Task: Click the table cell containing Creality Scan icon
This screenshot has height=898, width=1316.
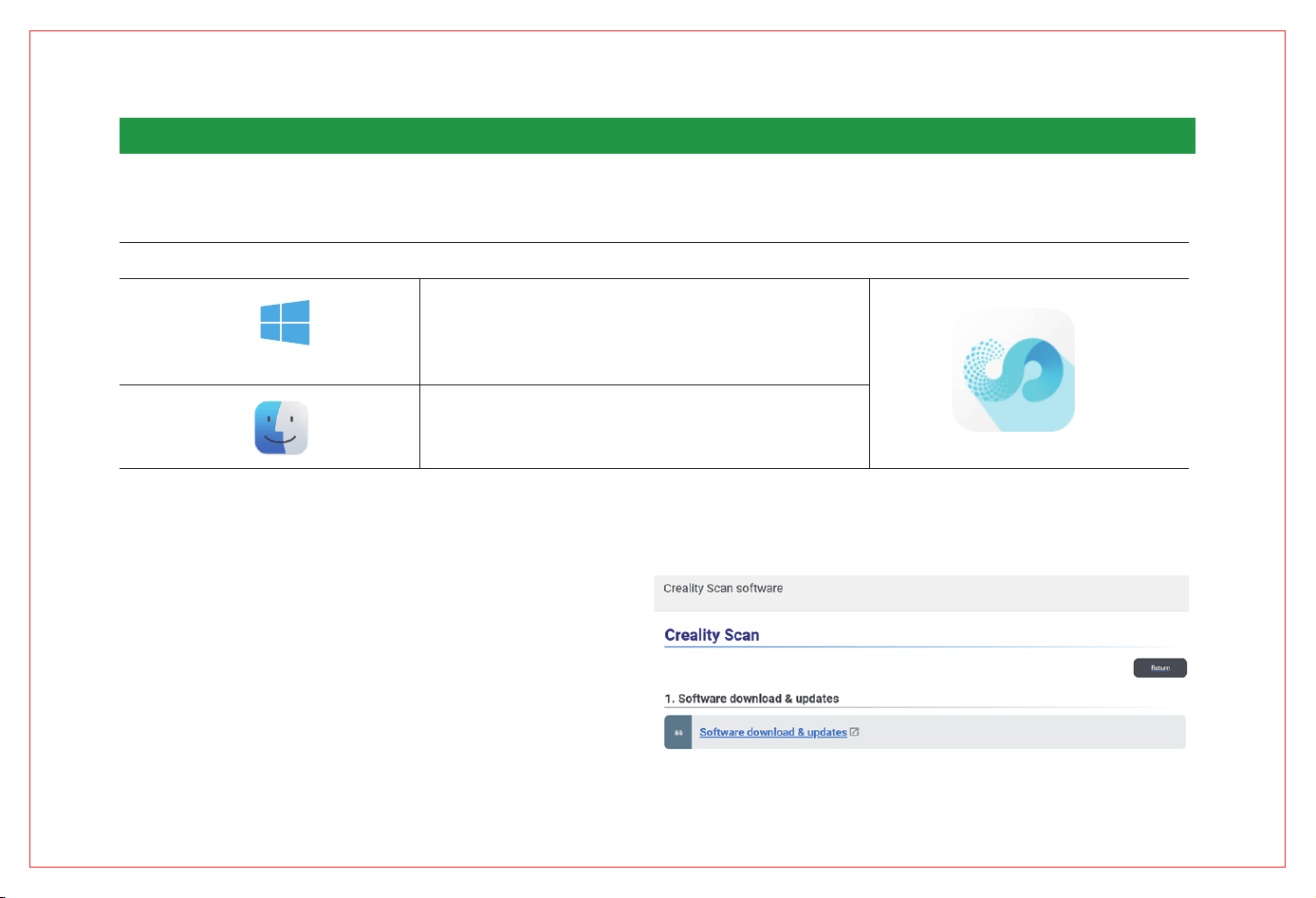Action: [1029, 373]
